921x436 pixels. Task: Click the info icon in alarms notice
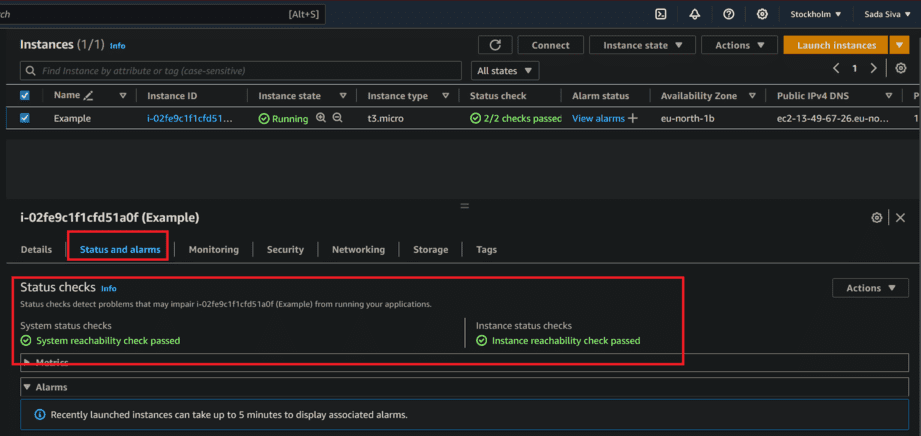point(40,415)
